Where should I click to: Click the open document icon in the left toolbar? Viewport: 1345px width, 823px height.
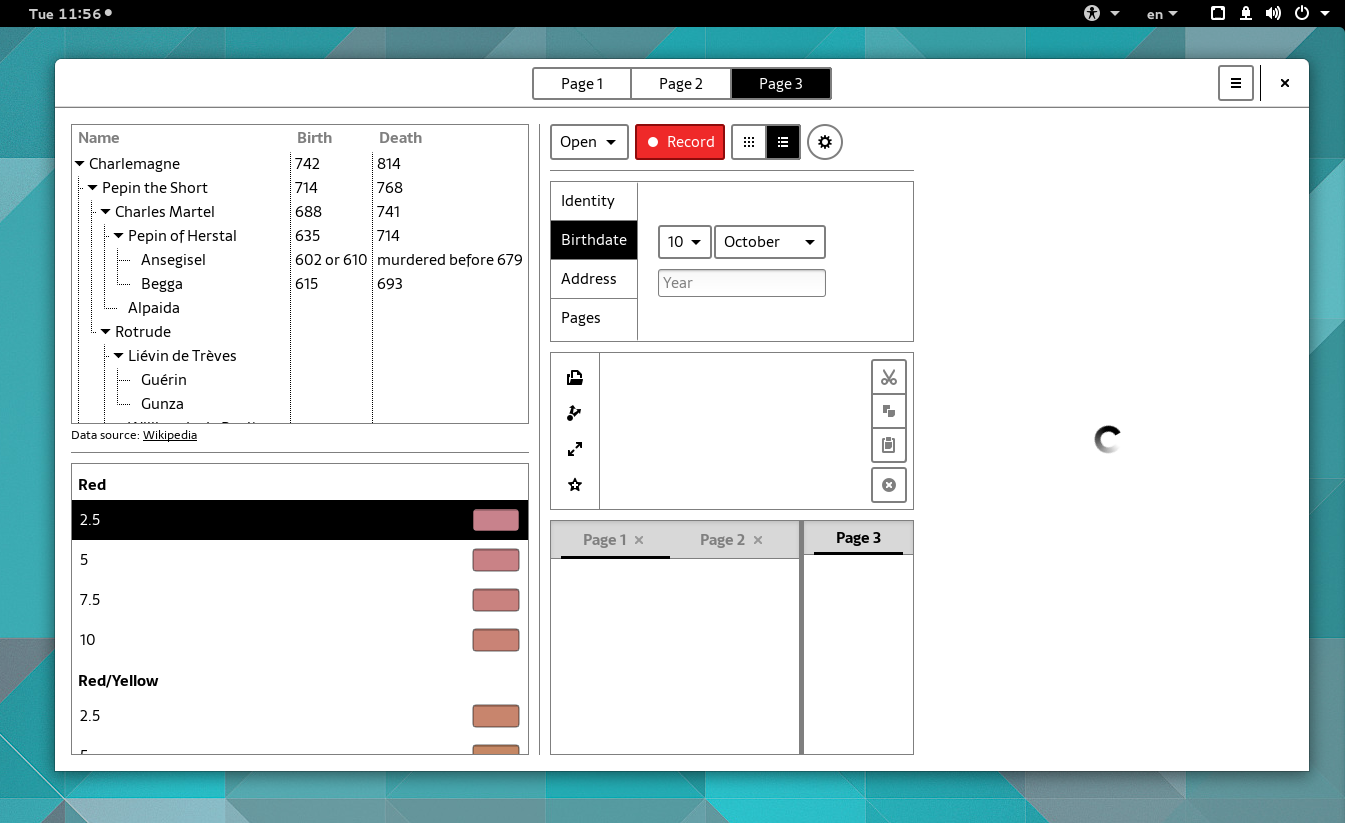[x=575, y=378]
